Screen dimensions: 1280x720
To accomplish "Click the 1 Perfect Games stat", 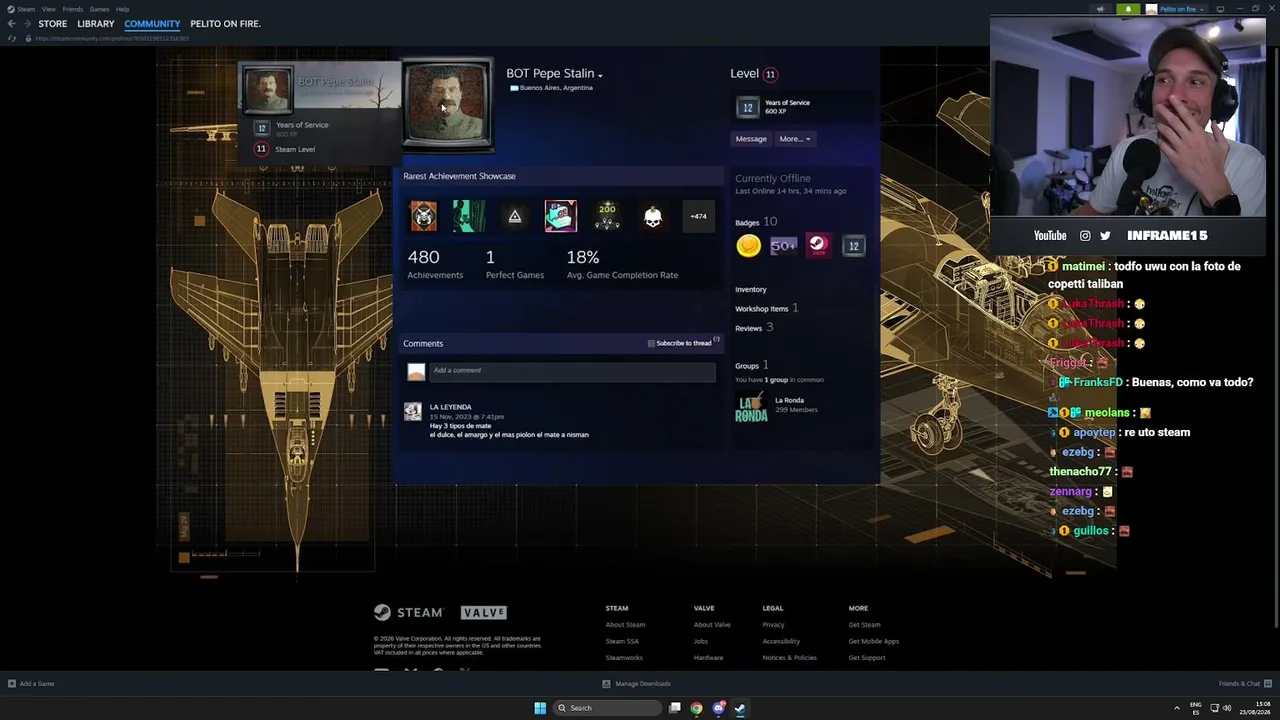I will 515,264.
